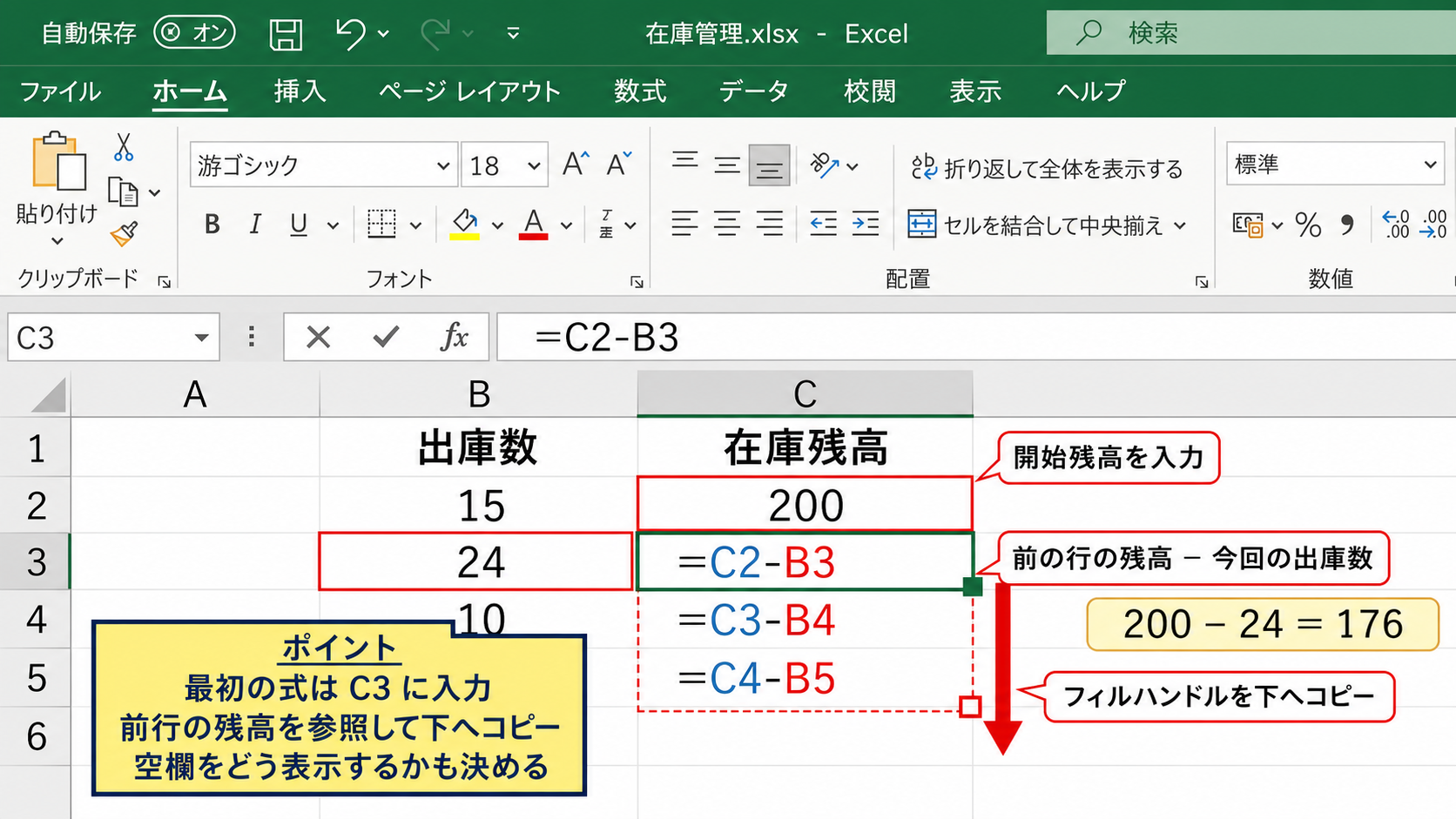
Task: Open the 配置 dialog launcher
Action: click(x=1202, y=281)
